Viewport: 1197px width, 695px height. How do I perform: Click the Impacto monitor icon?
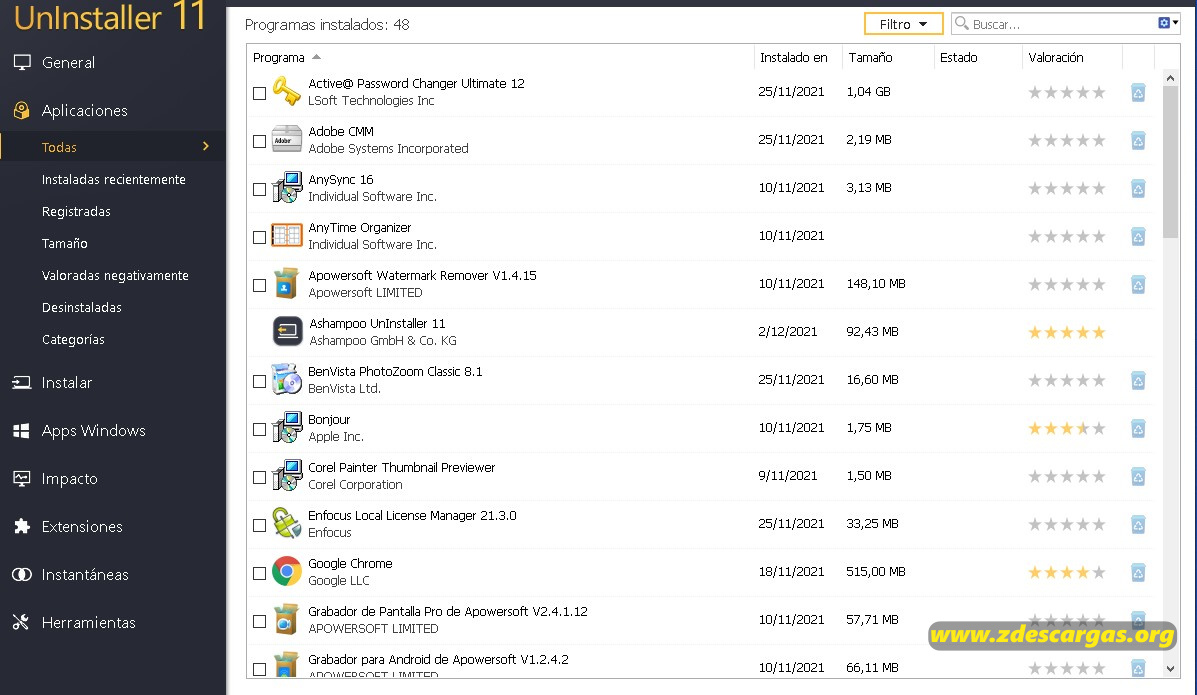(22, 479)
